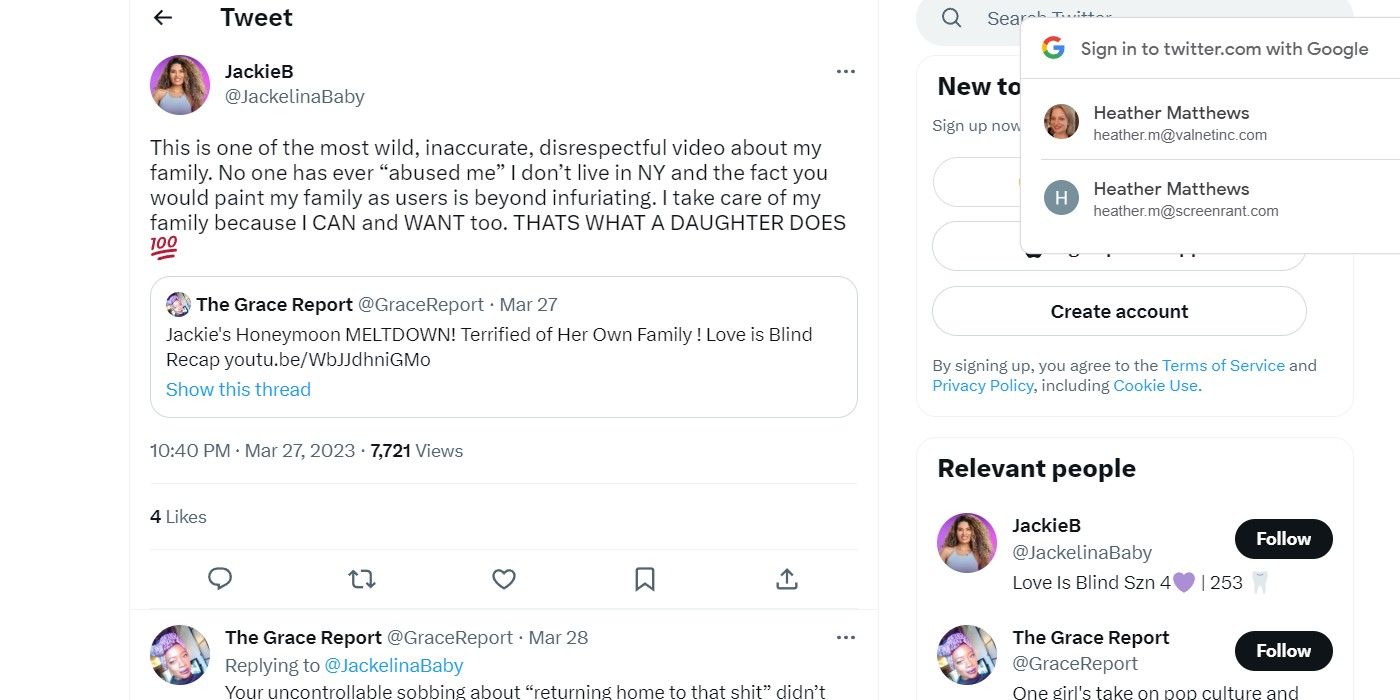
Task: Open the @JackelinaBaby mention in the reply
Action: (394, 666)
